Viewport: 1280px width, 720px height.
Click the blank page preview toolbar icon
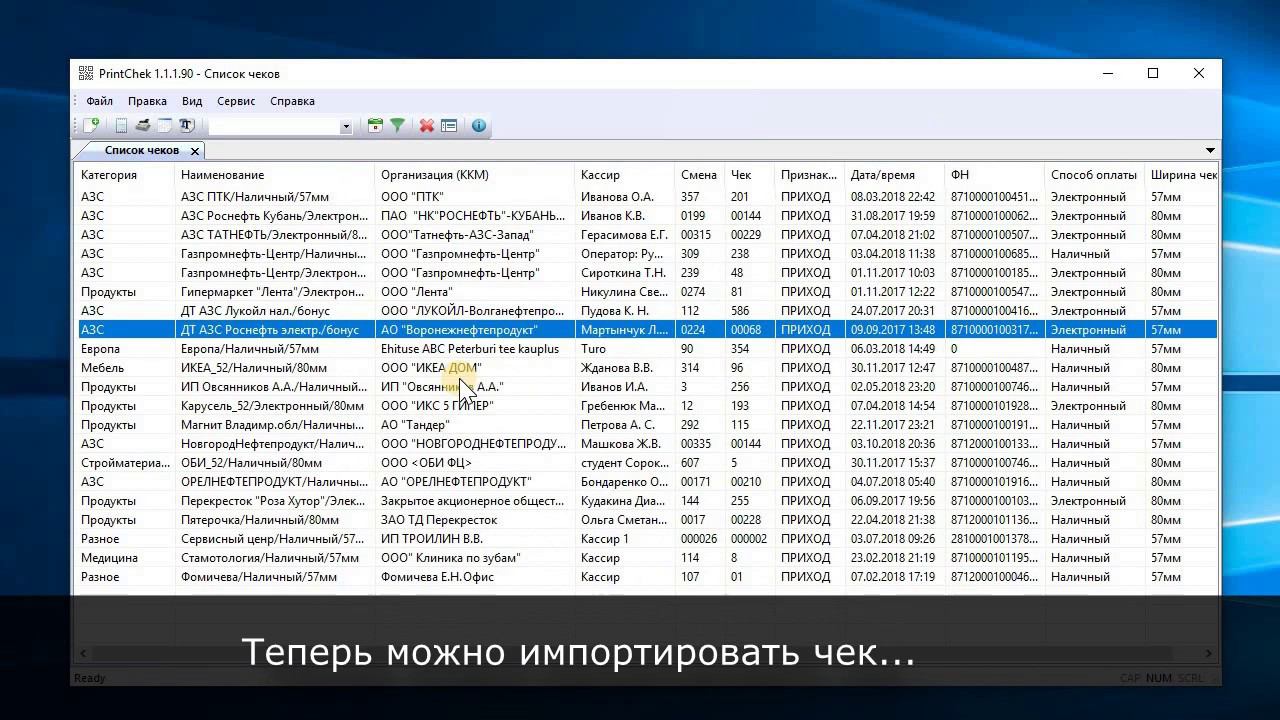[x=165, y=126]
